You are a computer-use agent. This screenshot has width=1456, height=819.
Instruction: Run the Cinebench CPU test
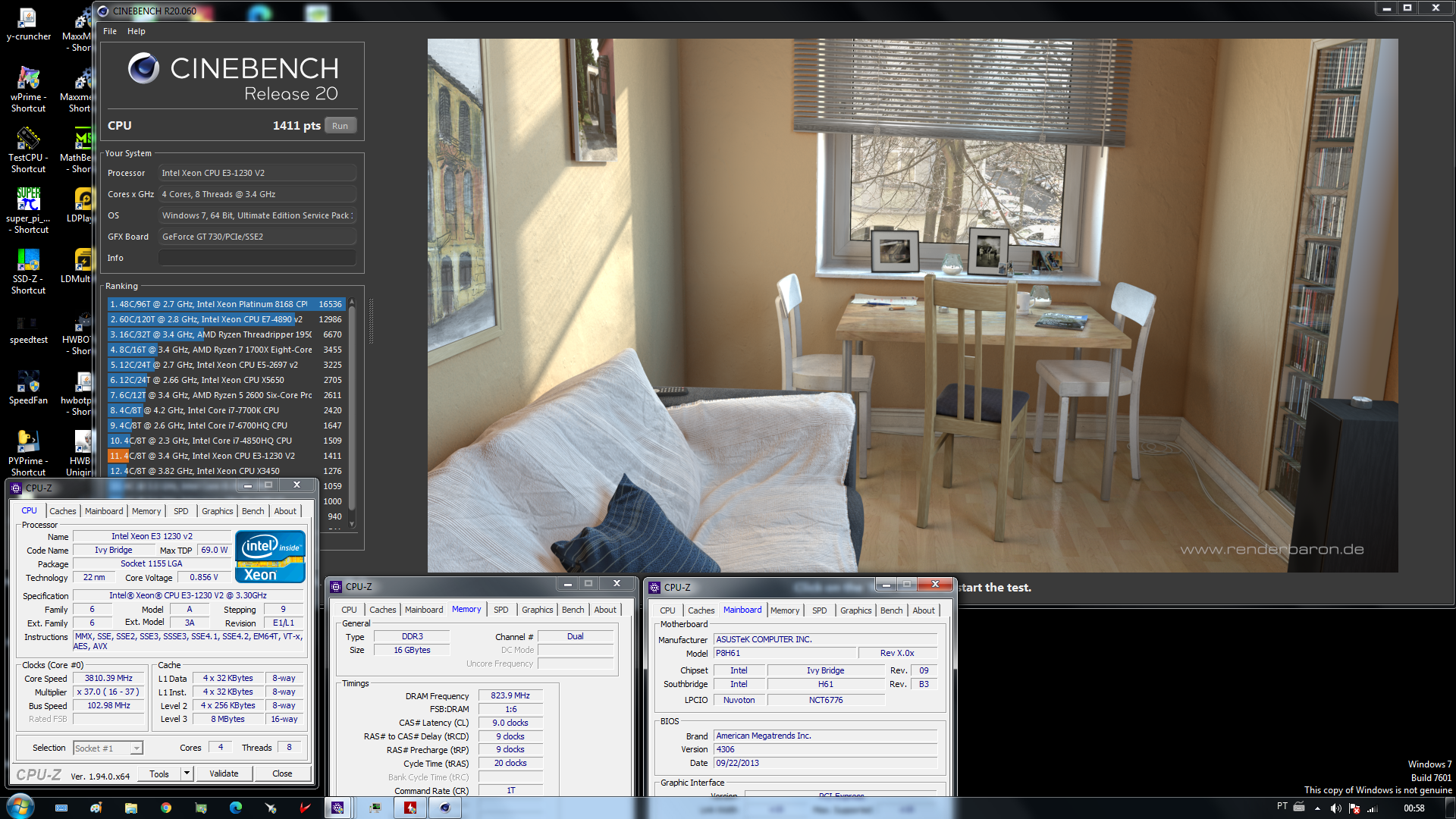click(x=340, y=126)
